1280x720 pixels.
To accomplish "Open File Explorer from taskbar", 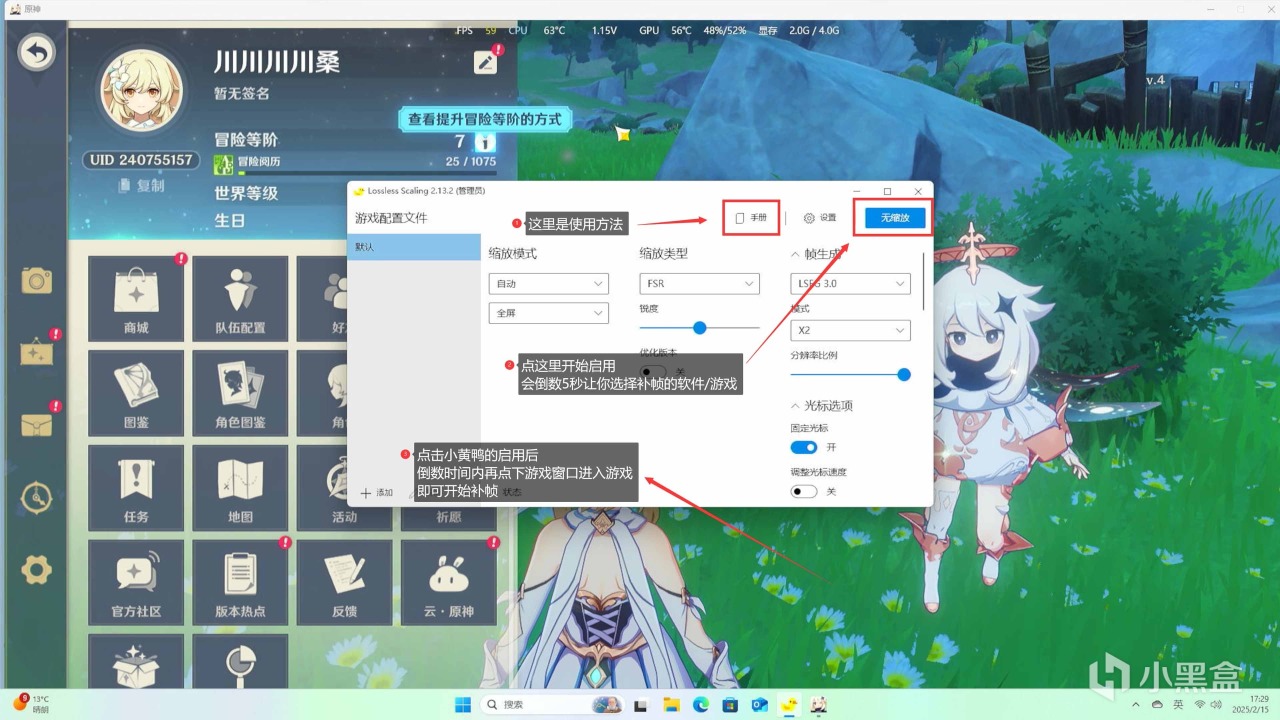I will (x=671, y=704).
